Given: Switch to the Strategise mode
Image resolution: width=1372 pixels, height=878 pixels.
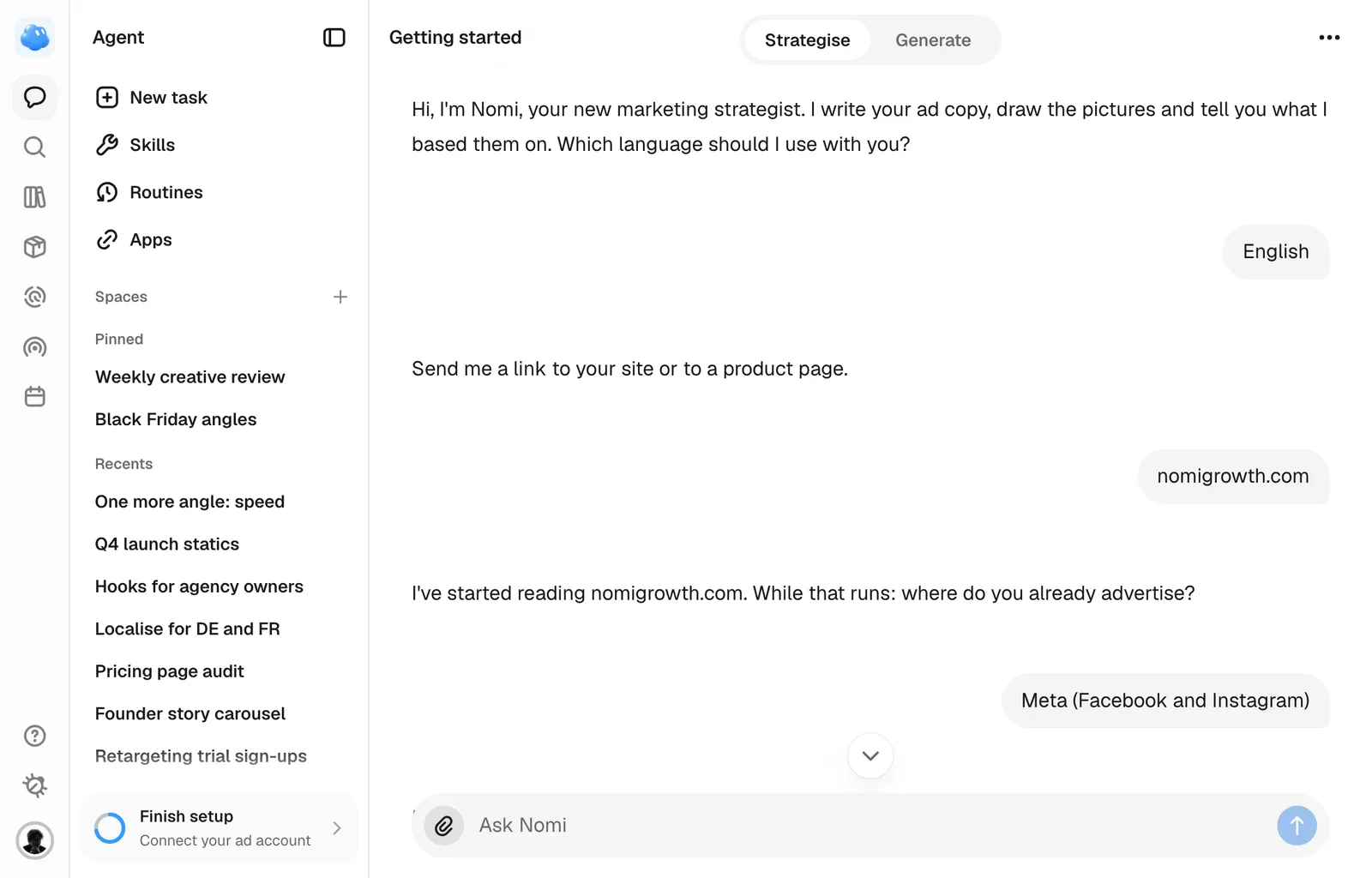Looking at the screenshot, I should tap(808, 40).
